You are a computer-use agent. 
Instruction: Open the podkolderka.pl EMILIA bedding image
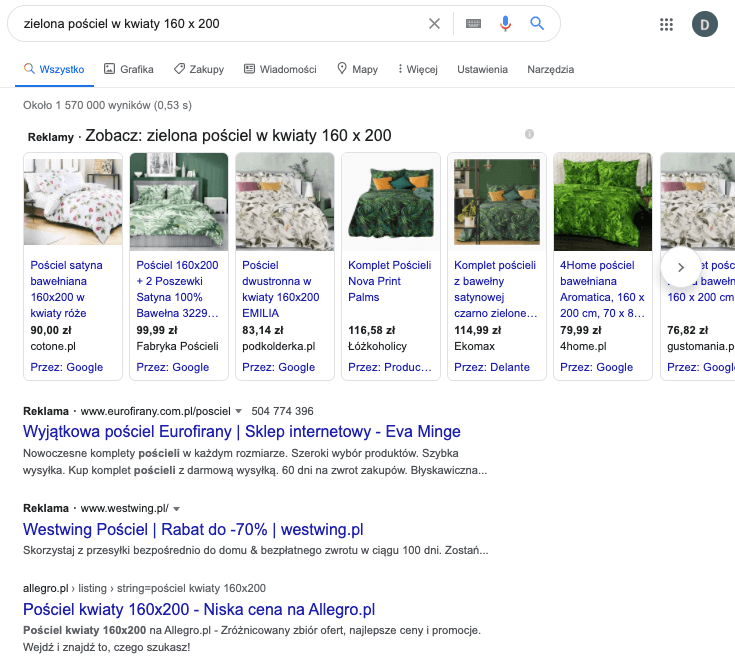click(285, 202)
